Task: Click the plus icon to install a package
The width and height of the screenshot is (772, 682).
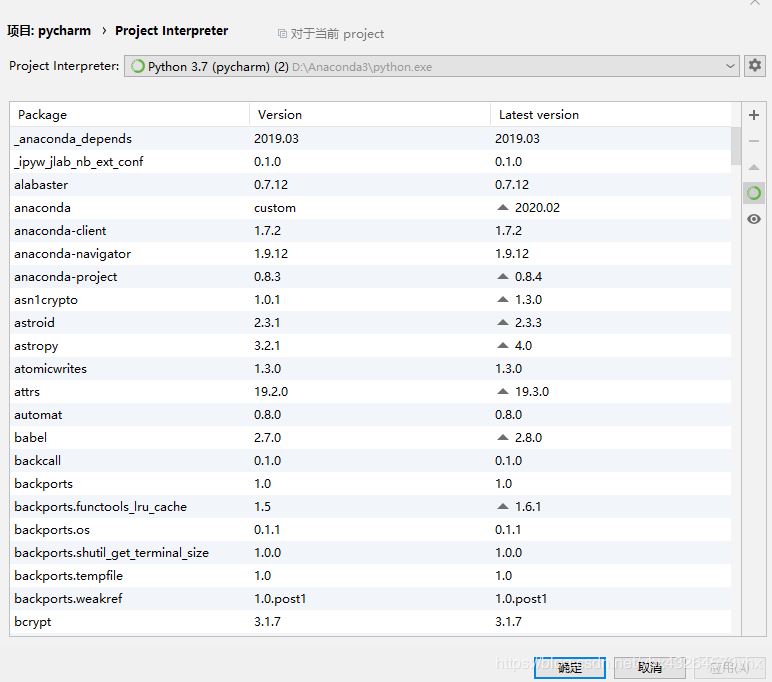Action: (754, 115)
